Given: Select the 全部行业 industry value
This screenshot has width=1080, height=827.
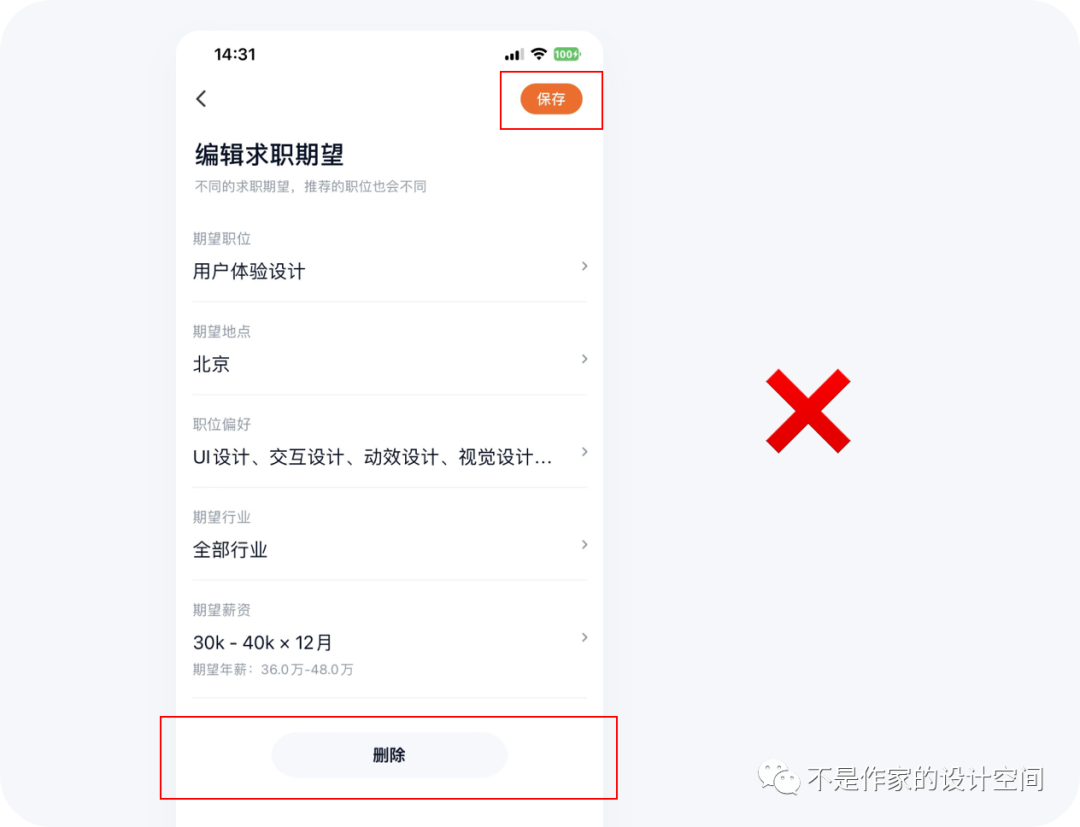Looking at the screenshot, I should [230, 549].
